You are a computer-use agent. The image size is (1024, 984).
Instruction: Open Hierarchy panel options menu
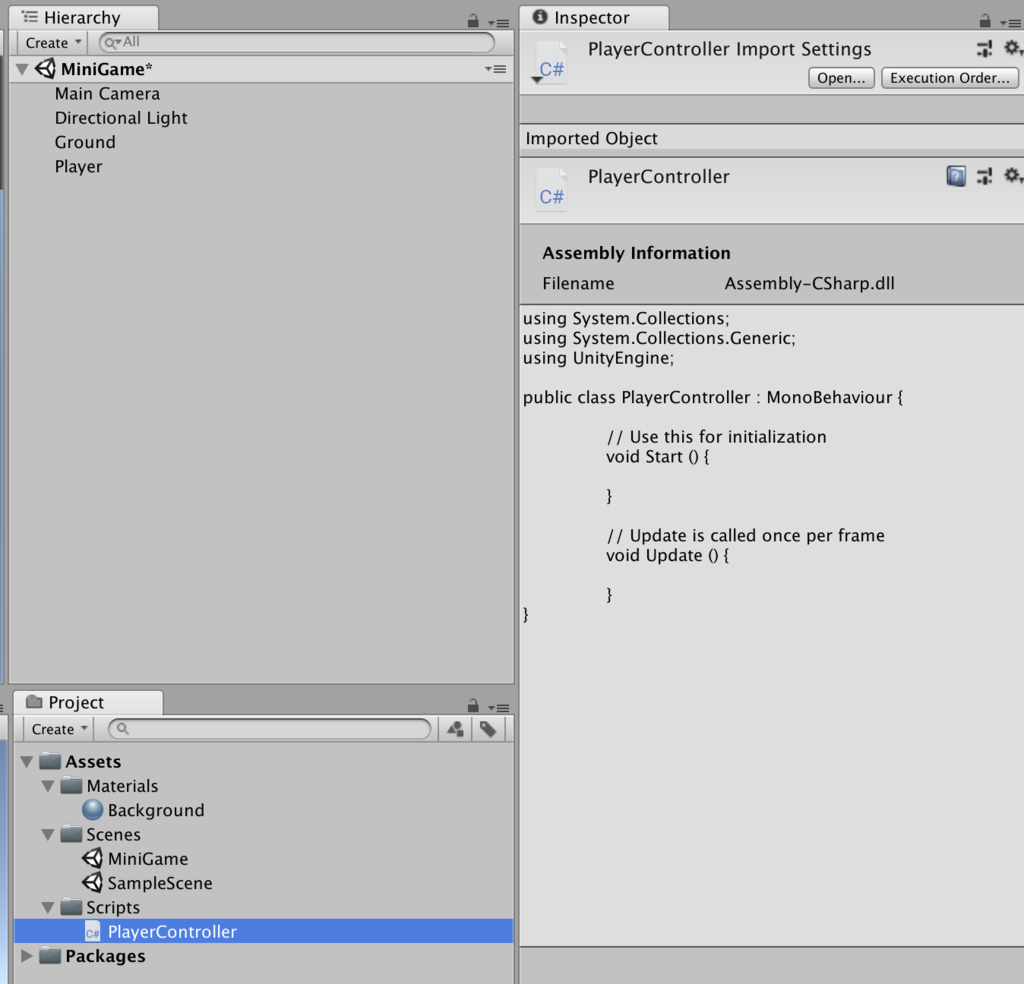(499, 23)
